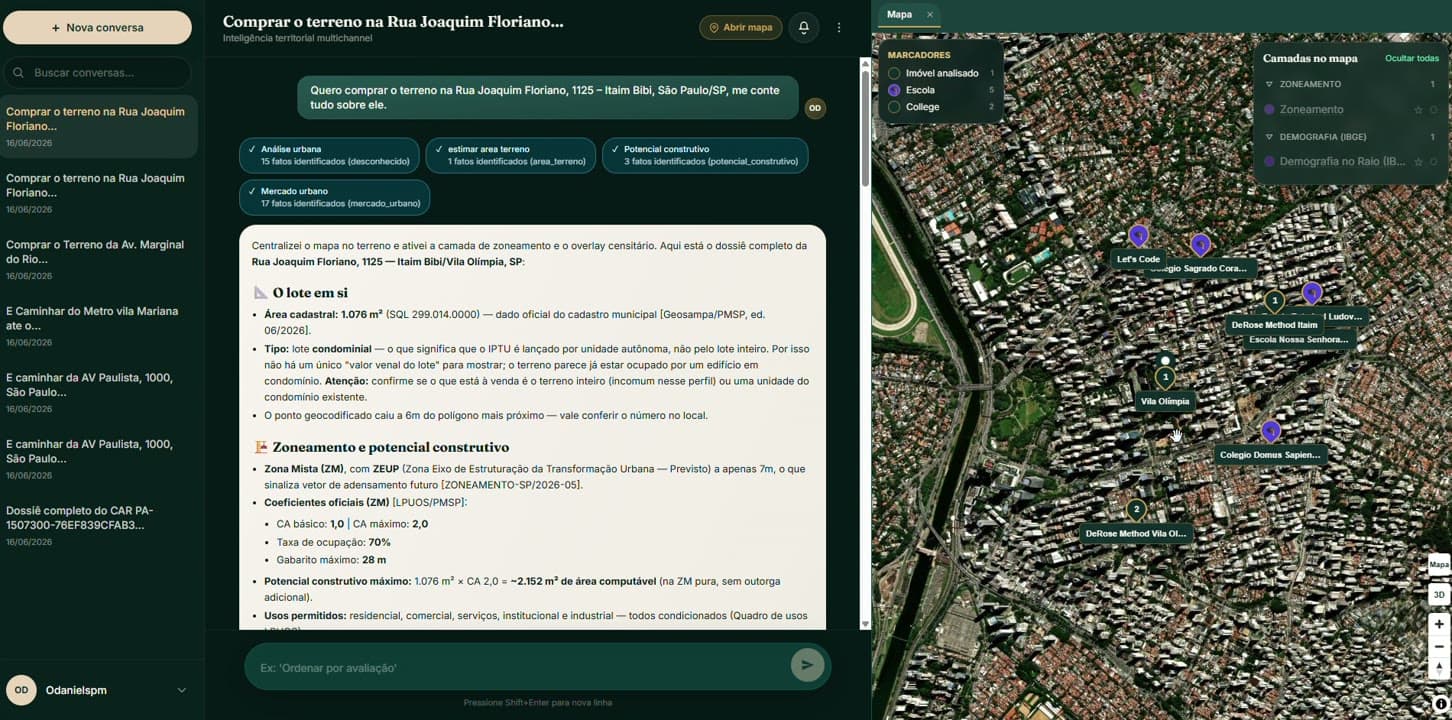Click the chat scrollbar down arrow

pyautogui.click(x=866, y=624)
